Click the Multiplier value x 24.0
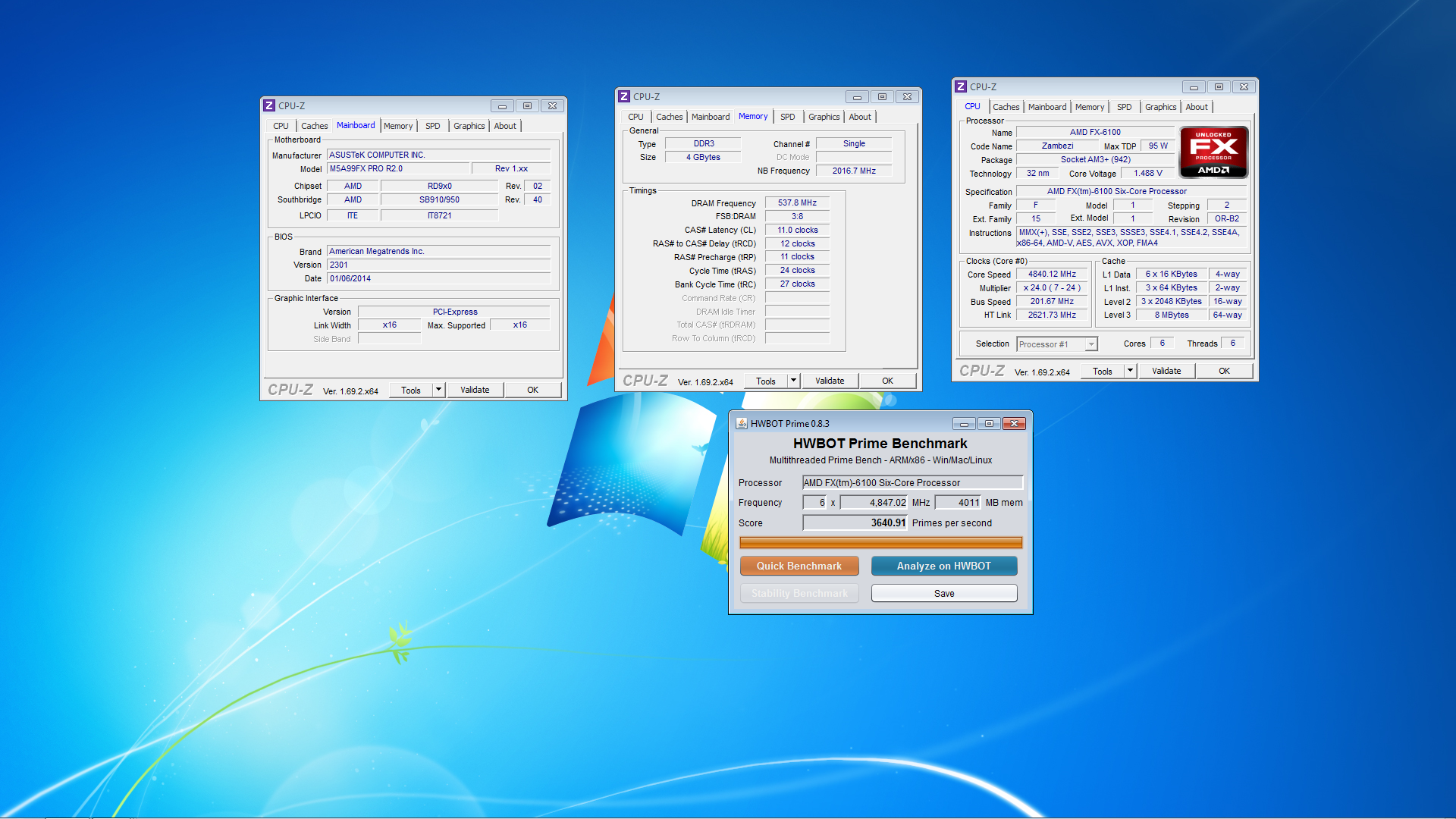The height and width of the screenshot is (819, 1456). pyautogui.click(x=1052, y=288)
